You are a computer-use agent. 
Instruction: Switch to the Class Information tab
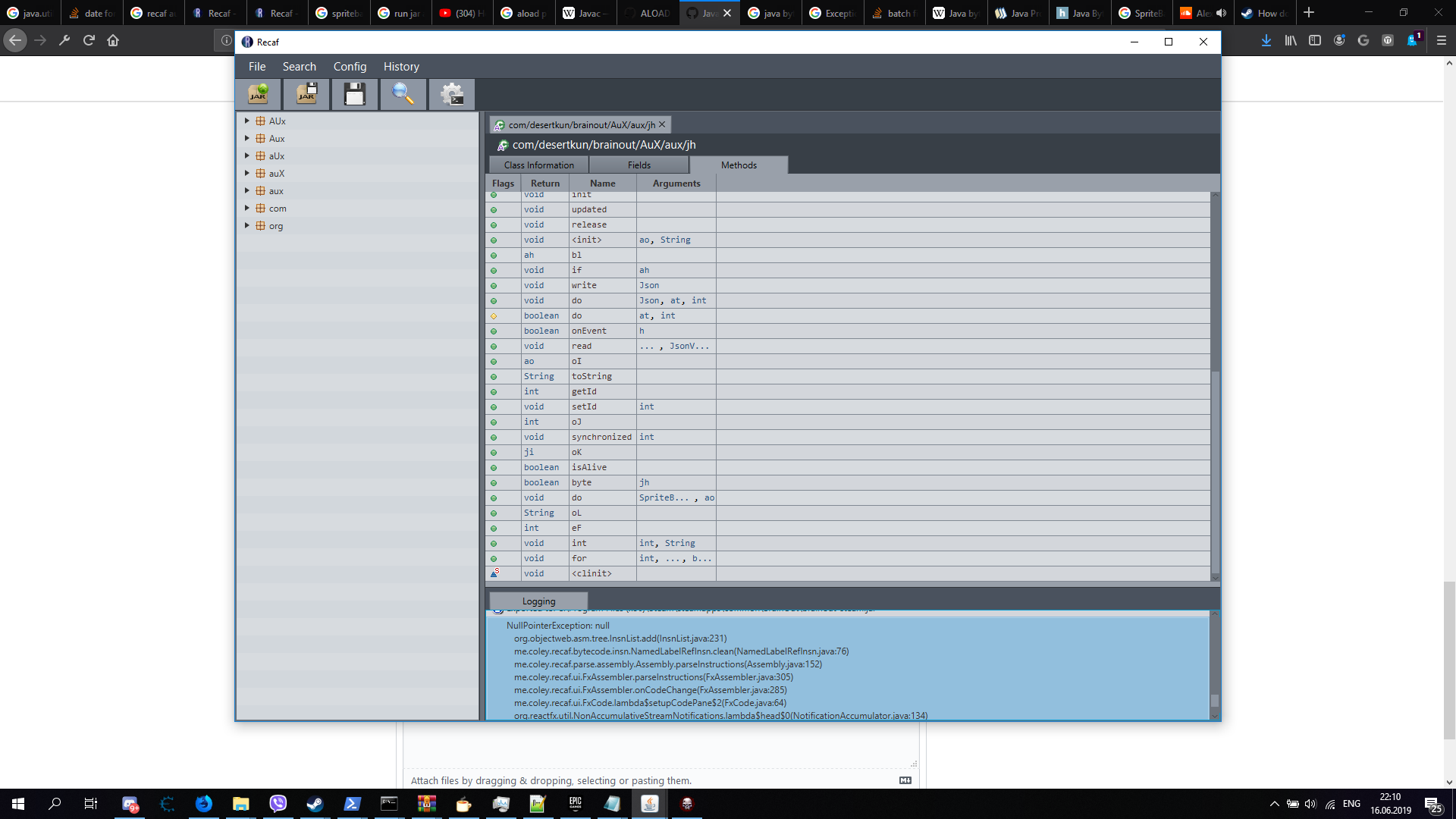pos(538,165)
